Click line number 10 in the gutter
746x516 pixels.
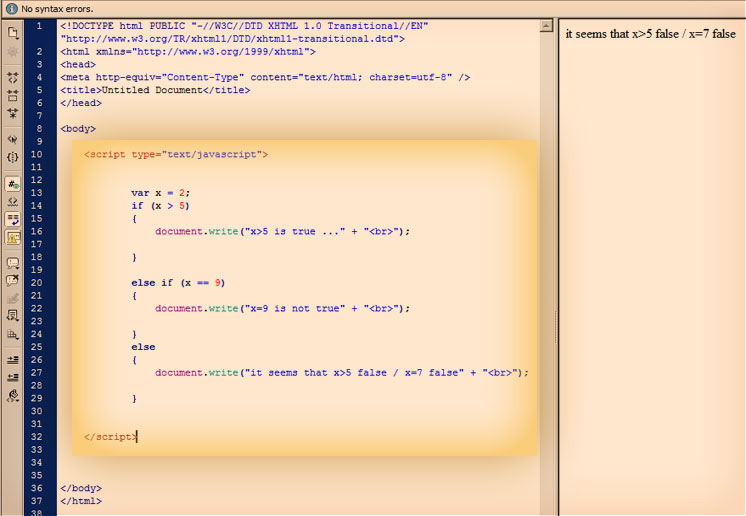point(37,154)
